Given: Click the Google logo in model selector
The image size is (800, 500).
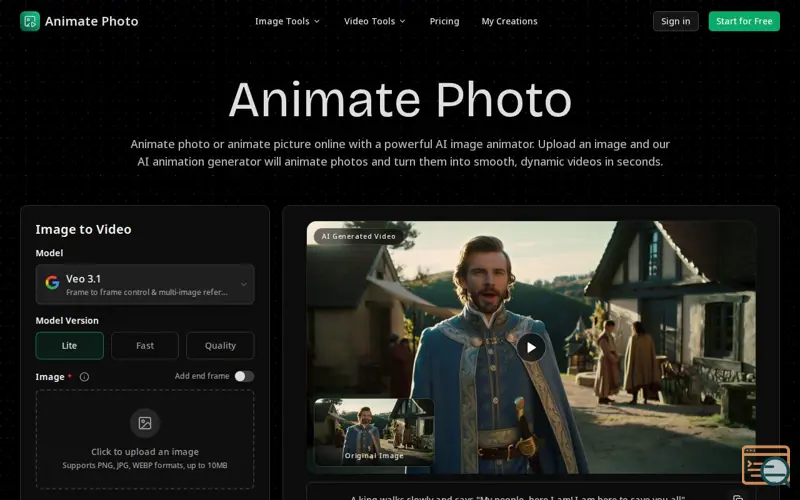Looking at the screenshot, I should (52, 282).
